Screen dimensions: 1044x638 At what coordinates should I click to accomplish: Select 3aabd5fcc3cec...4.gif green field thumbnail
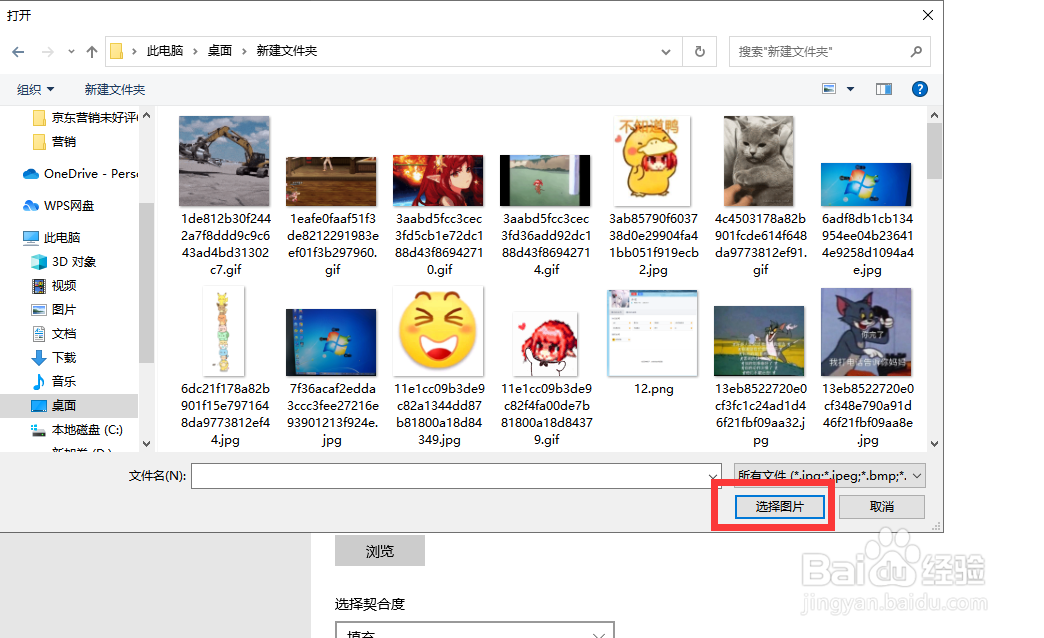545,180
